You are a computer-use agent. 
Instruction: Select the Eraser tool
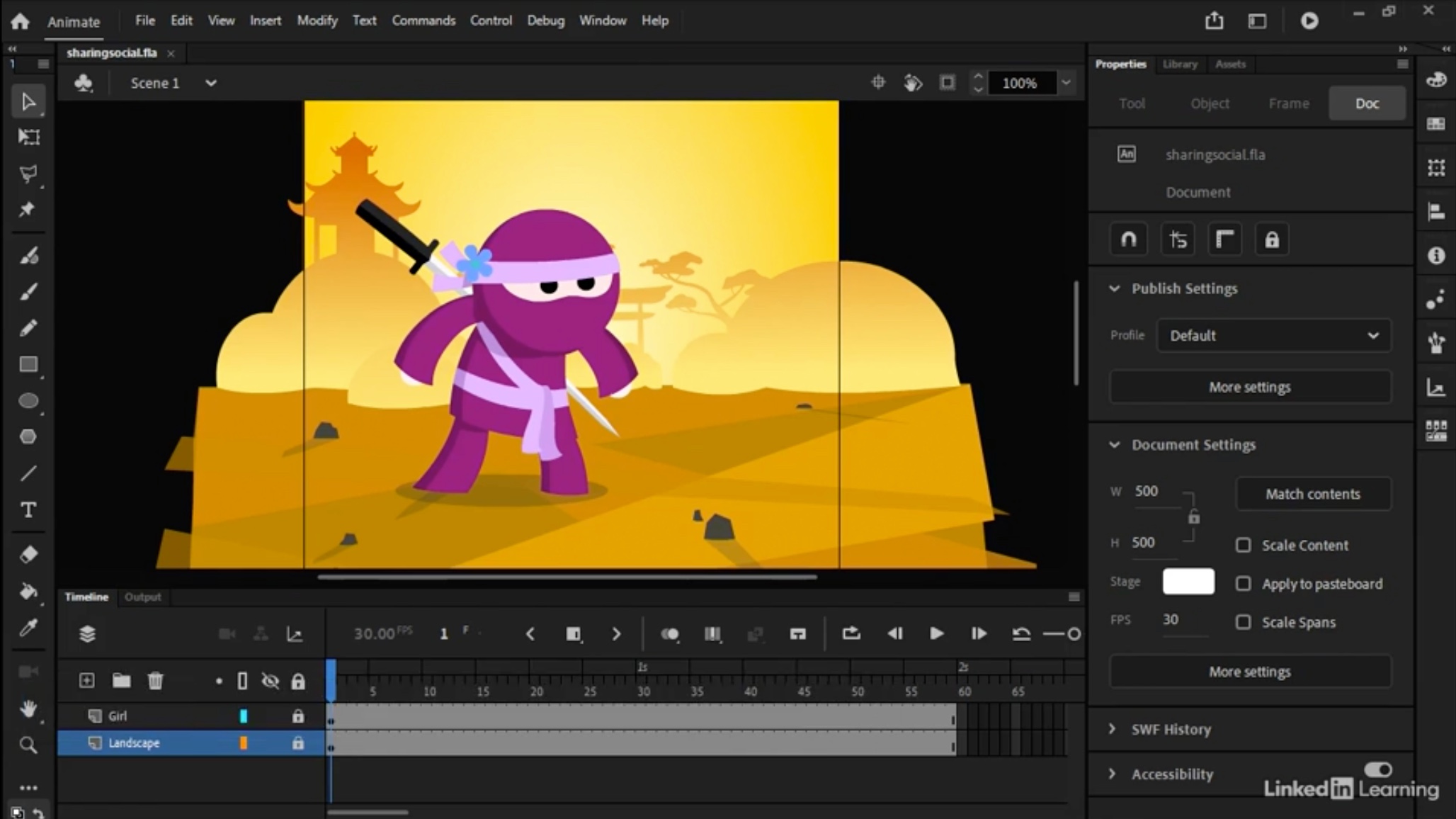tap(28, 553)
